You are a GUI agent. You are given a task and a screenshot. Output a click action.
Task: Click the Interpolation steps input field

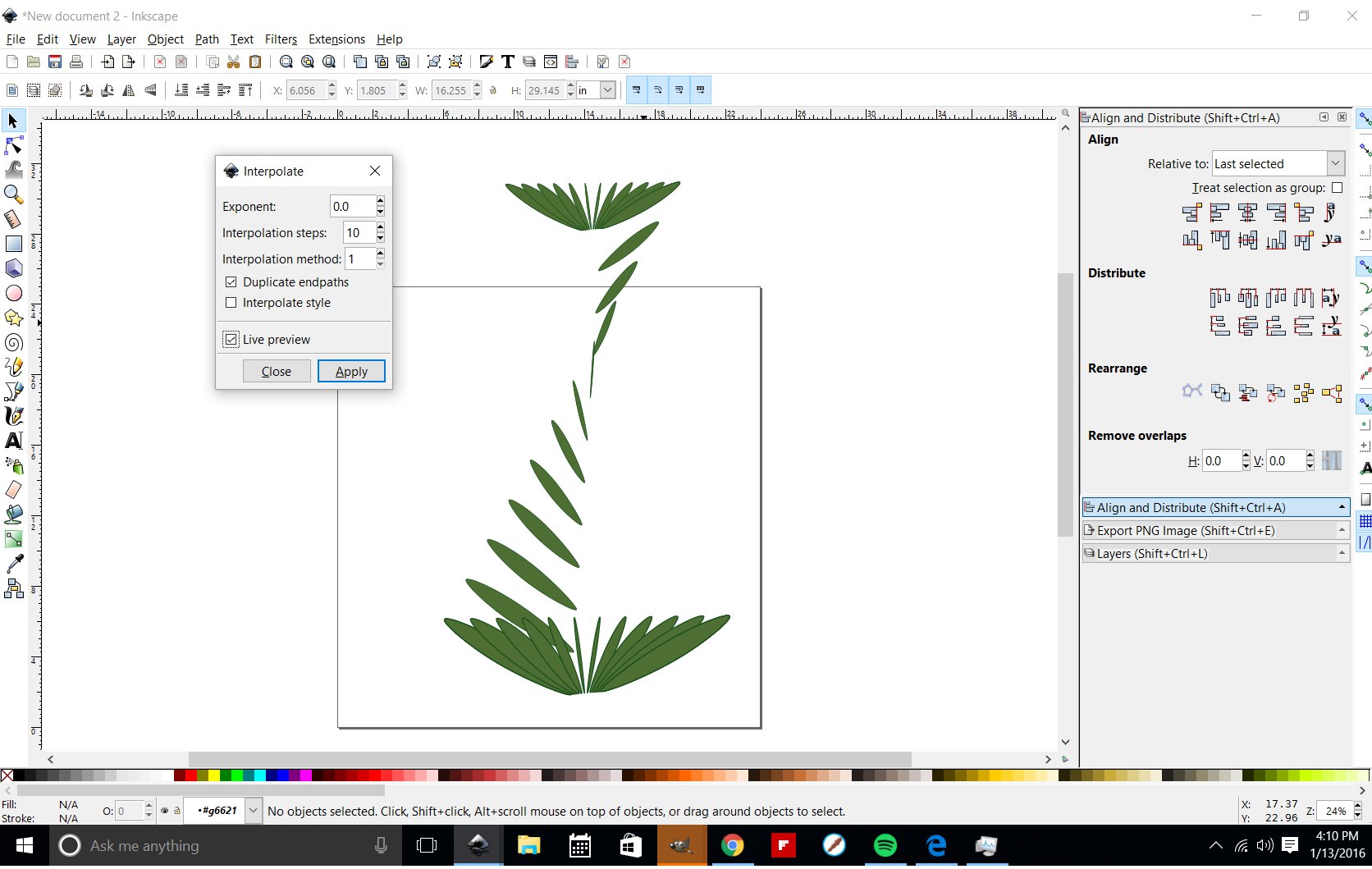point(359,233)
